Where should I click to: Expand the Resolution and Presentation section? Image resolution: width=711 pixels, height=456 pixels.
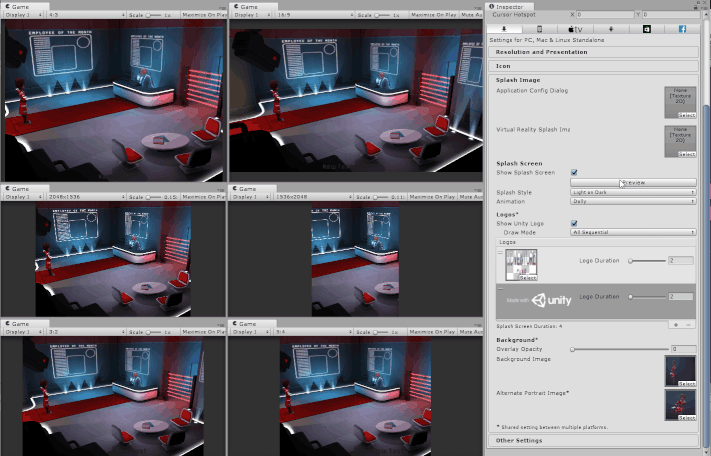[x=594, y=52]
